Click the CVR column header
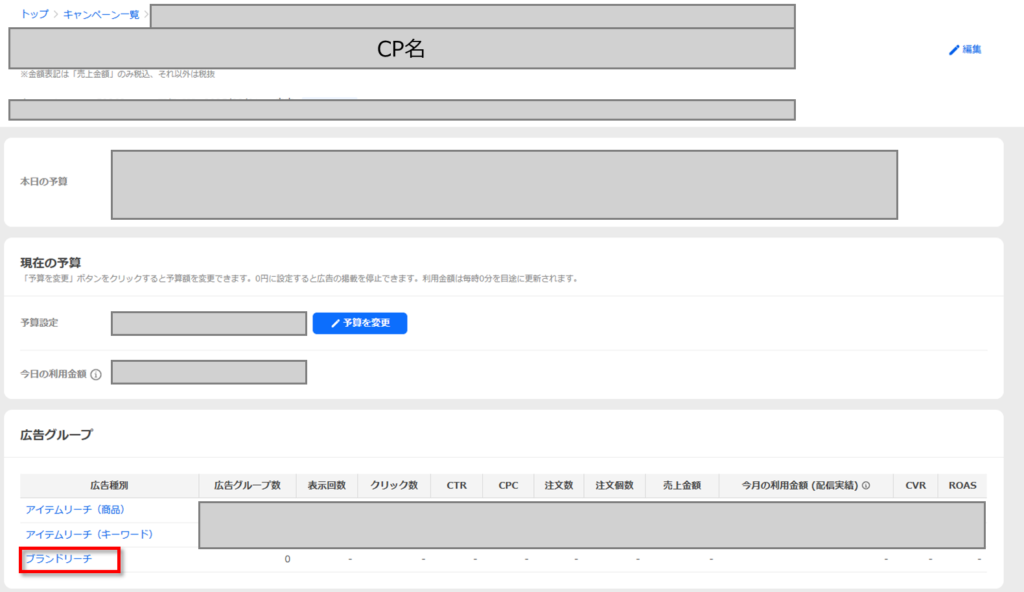Image resolution: width=1024 pixels, height=592 pixels. (x=915, y=486)
